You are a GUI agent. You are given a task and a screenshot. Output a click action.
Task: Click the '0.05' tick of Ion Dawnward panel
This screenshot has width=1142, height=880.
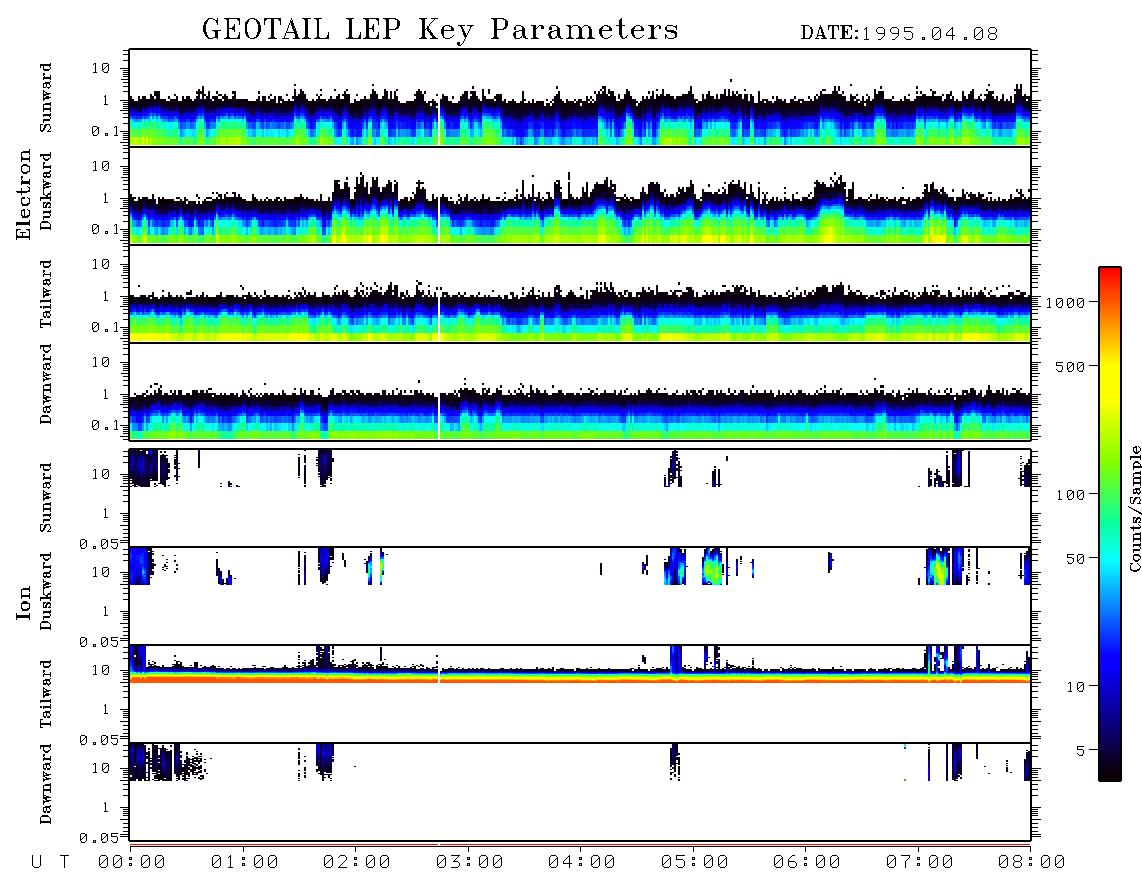click(98, 838)
